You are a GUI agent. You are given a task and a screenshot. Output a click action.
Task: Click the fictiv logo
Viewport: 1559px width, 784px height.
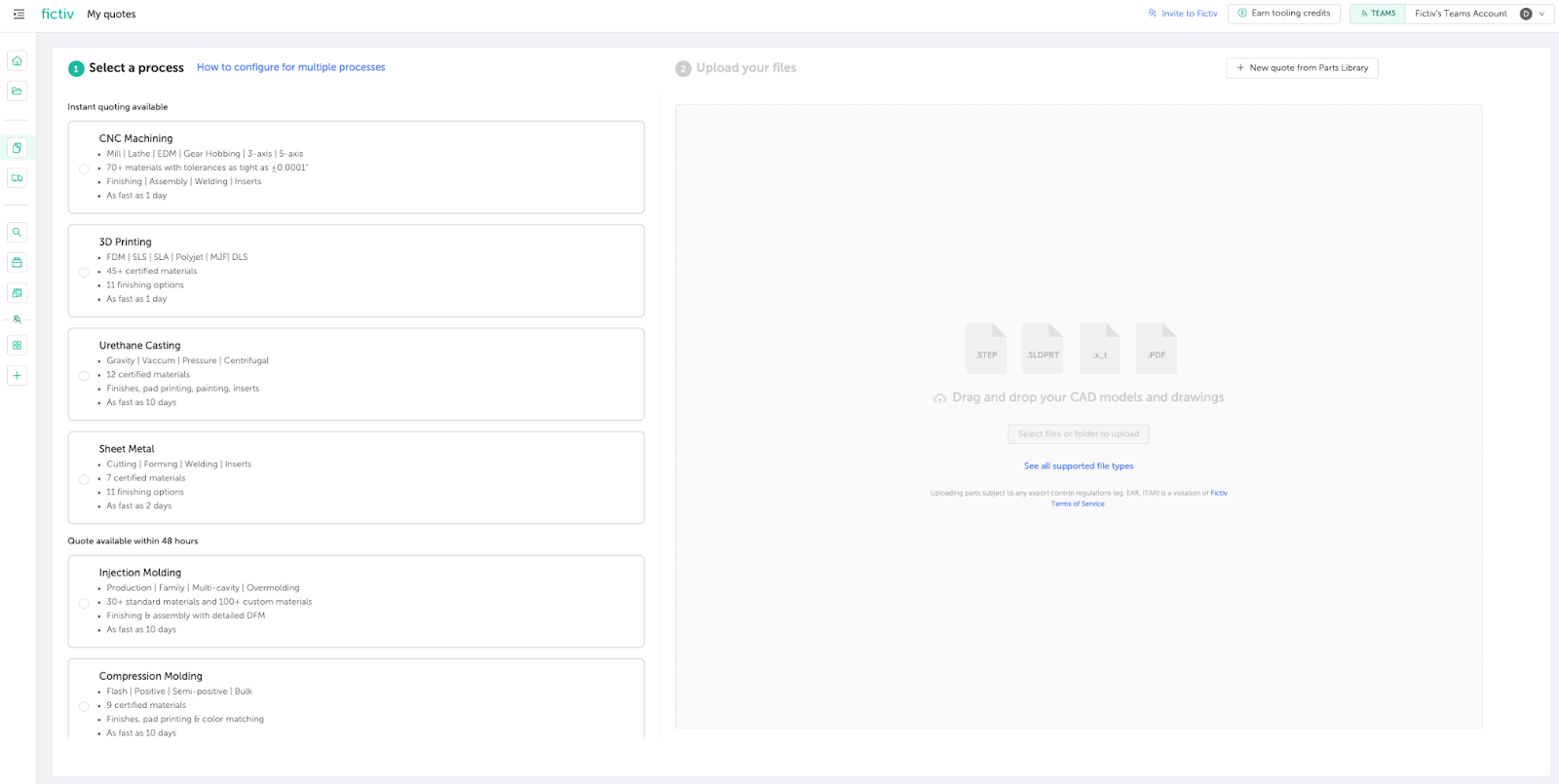pos(57,14)
